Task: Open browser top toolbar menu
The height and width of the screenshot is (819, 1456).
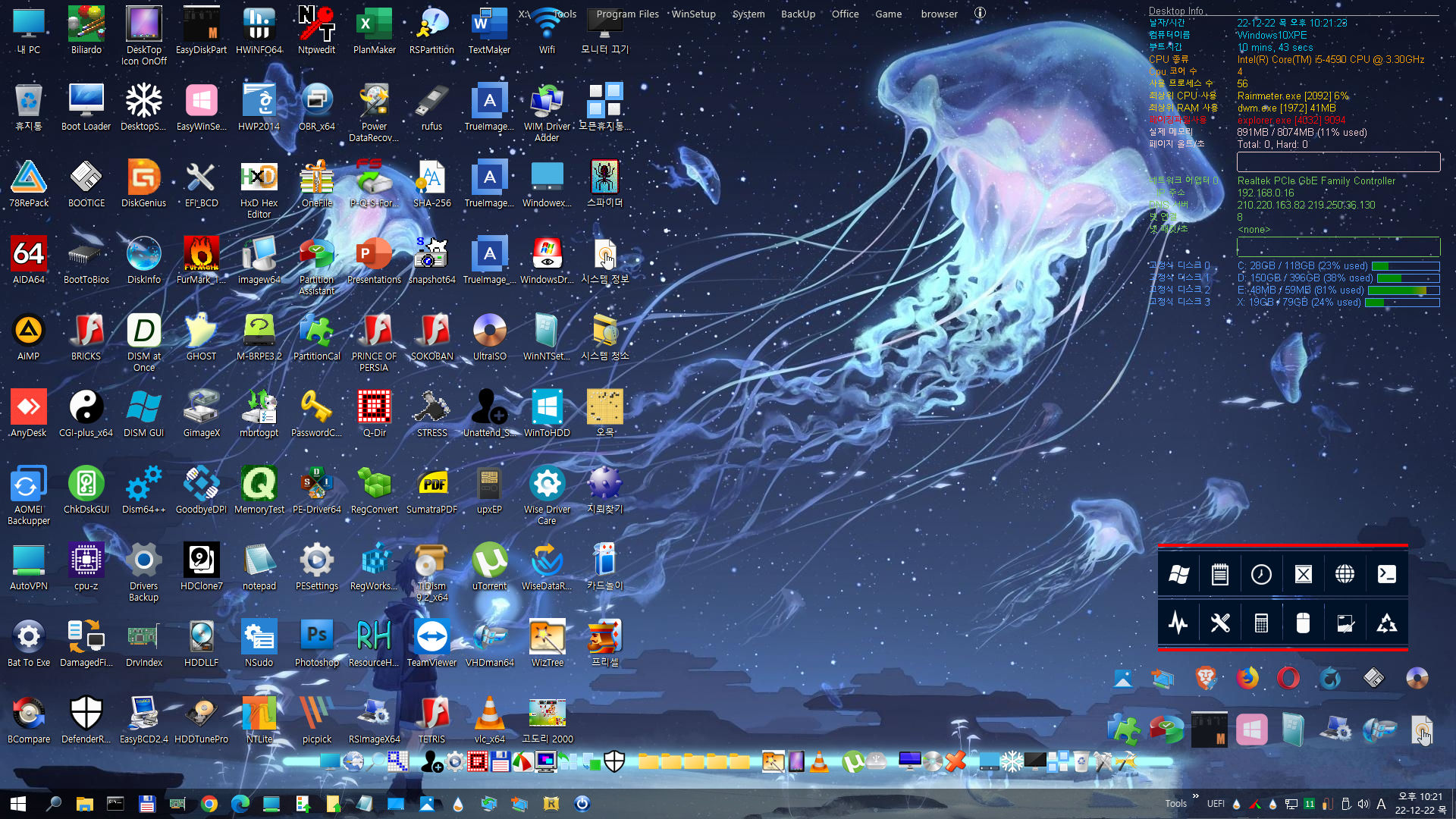Action: (x=939, y=14)
